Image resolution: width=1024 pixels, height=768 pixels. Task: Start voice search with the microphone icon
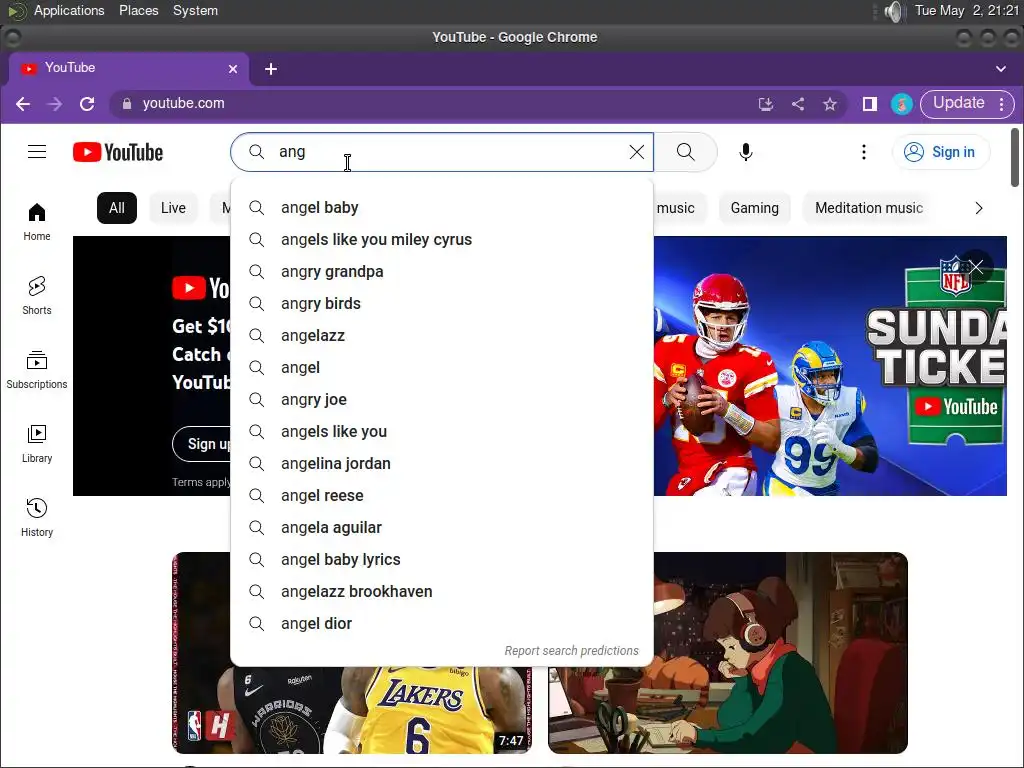746,152
